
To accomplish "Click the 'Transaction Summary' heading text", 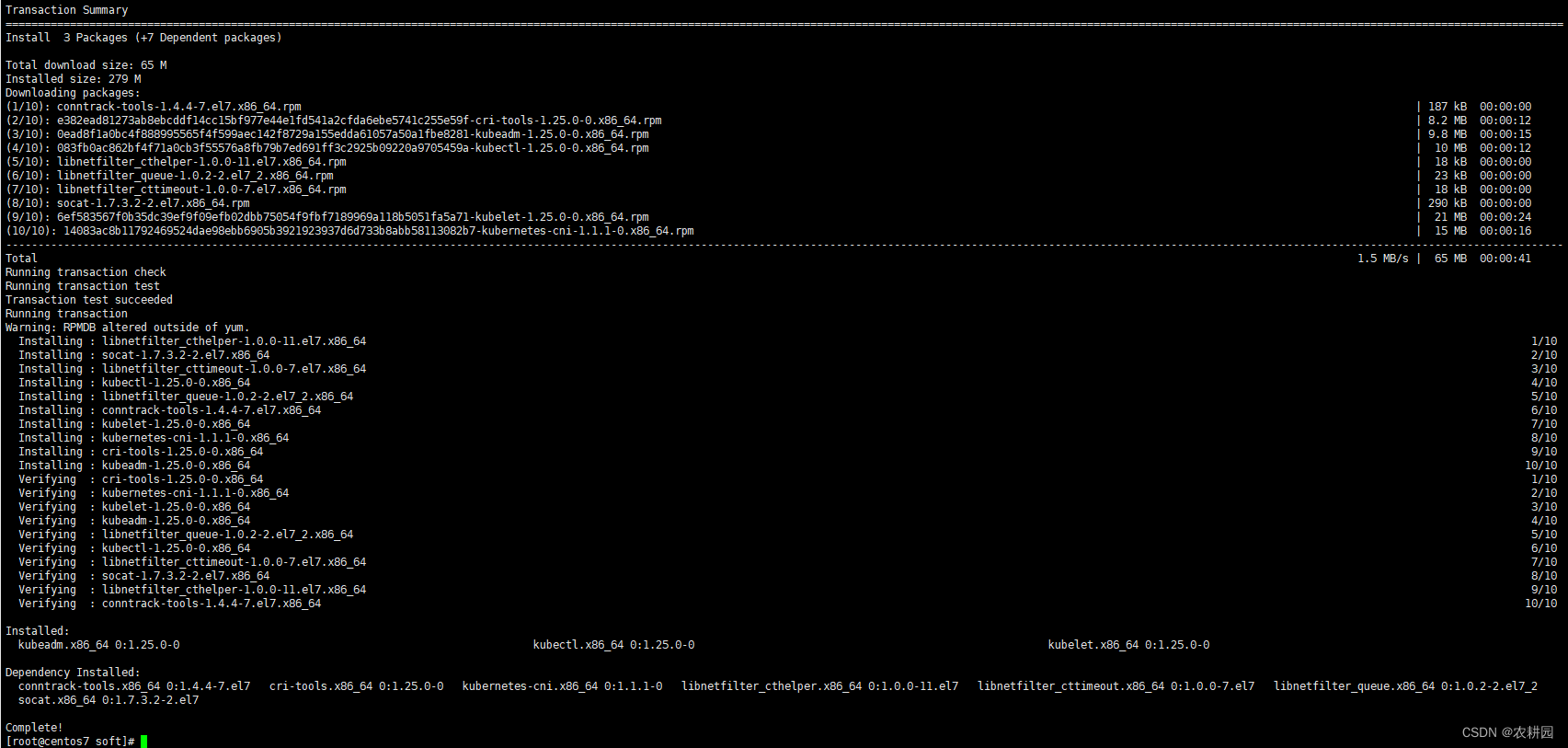I will tap(67, 10).
